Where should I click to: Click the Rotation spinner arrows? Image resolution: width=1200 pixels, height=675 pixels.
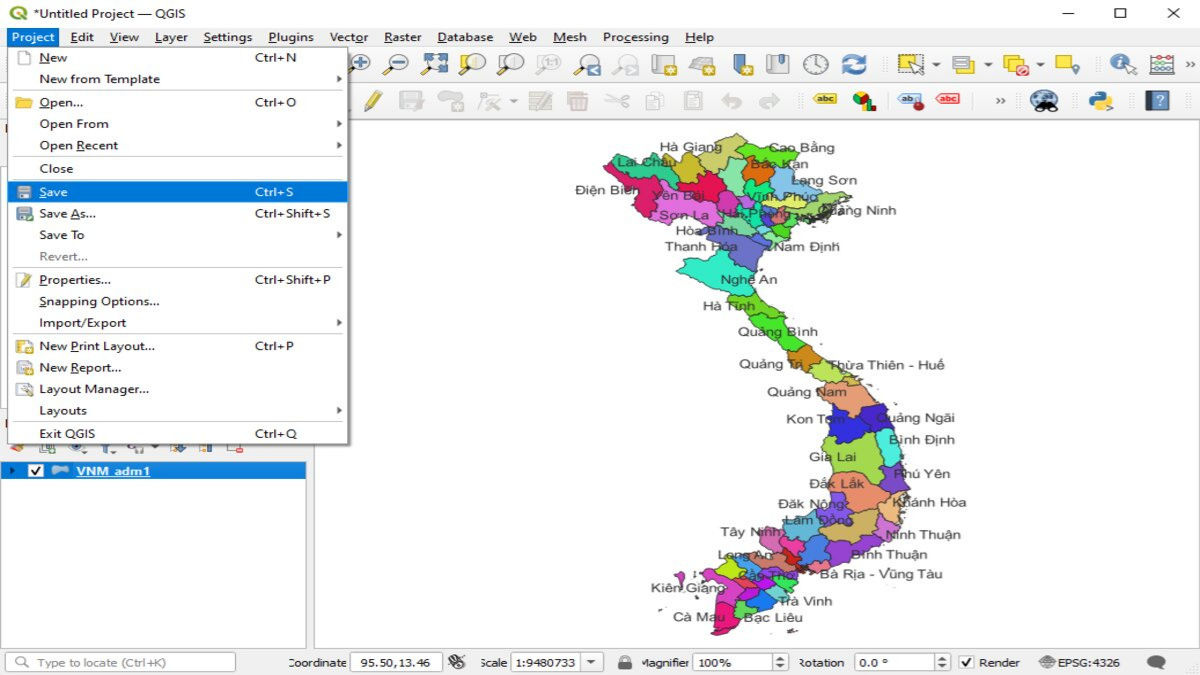click(942, 662)
